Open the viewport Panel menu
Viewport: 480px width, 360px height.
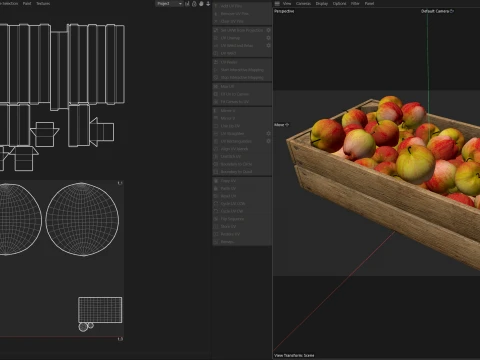369,3
